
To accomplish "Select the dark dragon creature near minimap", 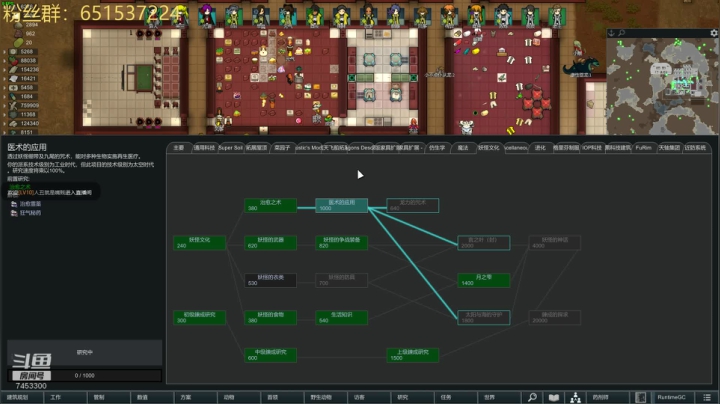I will coord(580,67).
